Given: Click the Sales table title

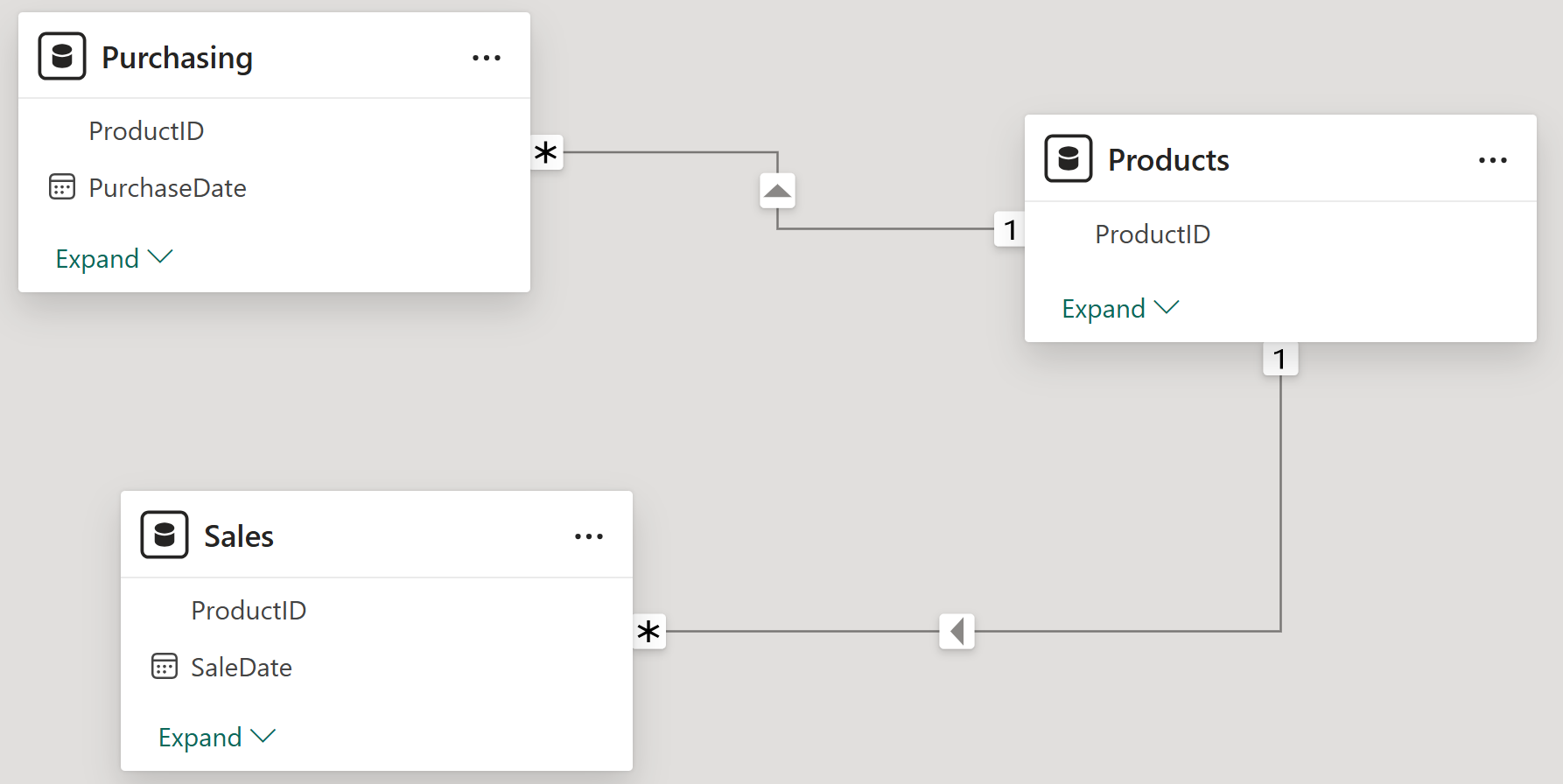Looking at the screenshot, I should click(x=239, y=536).
